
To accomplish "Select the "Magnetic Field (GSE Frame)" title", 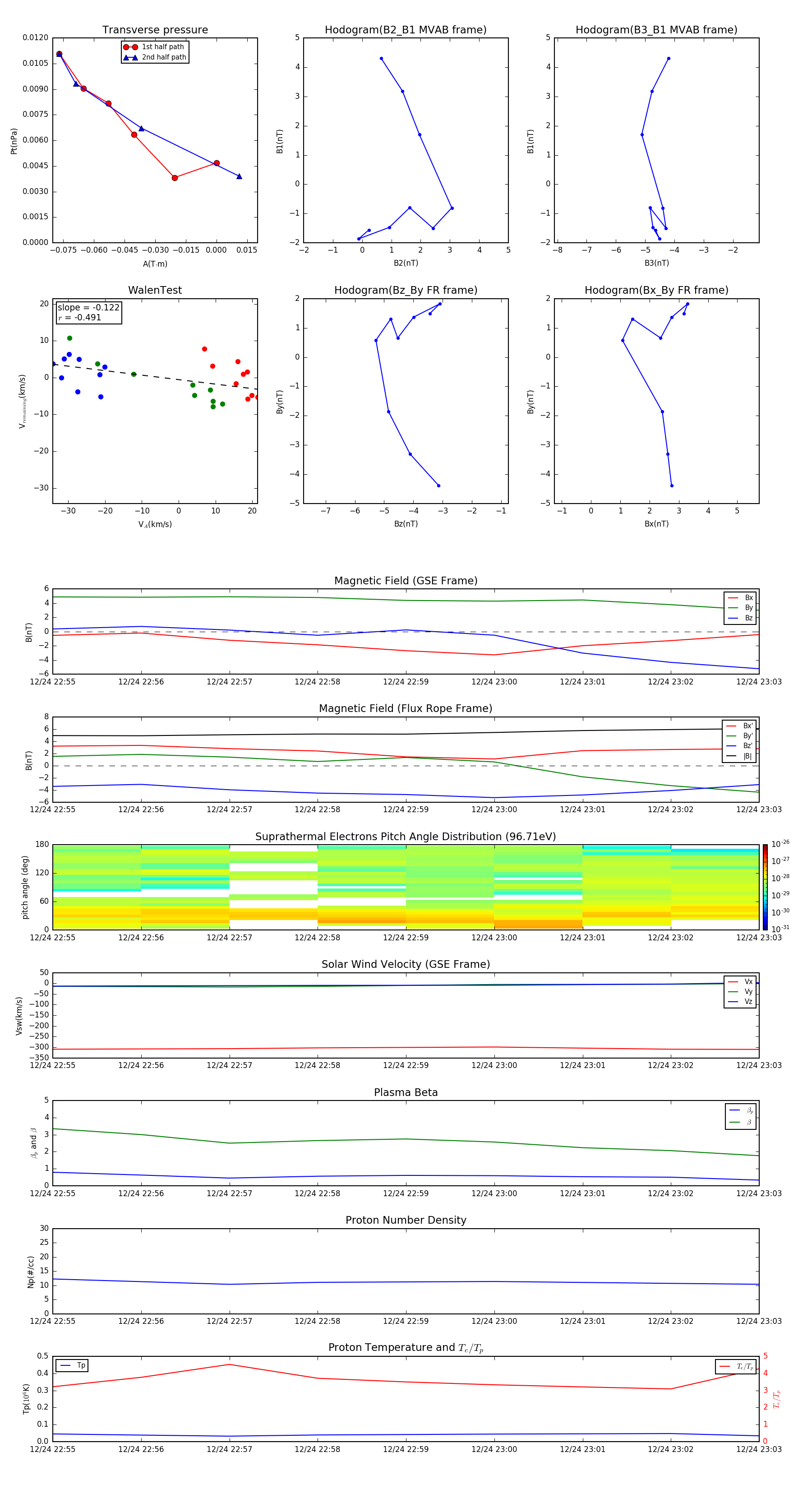I will pyautogui.click(x=406, y=581).
